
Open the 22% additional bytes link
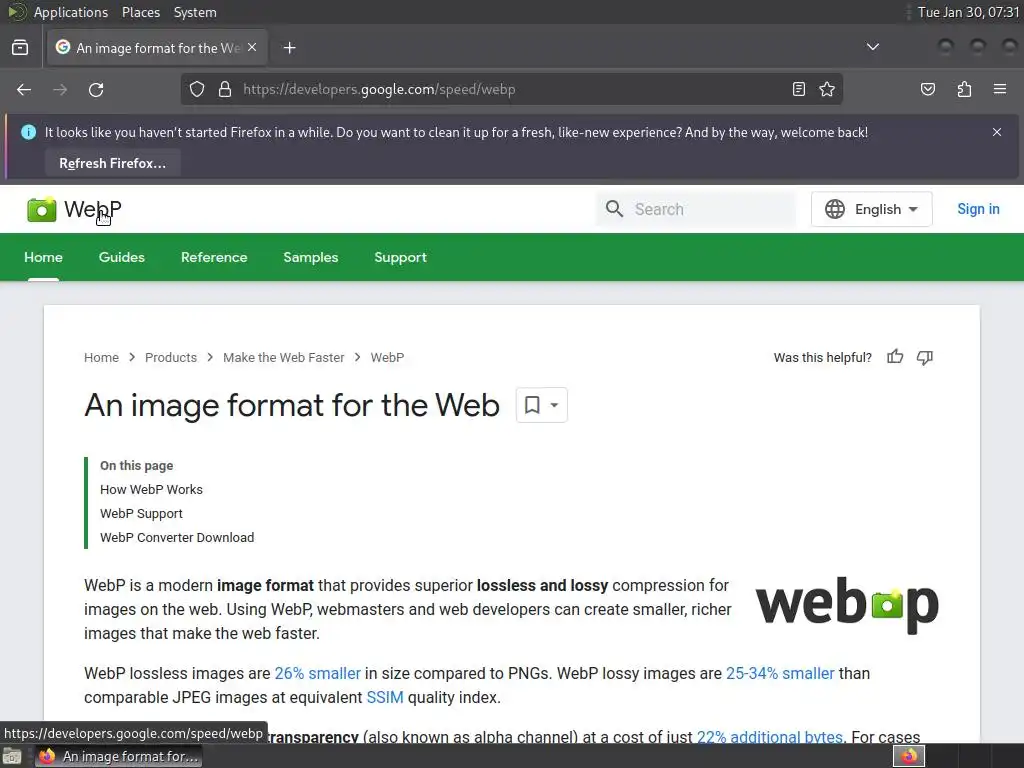coord(769,737)
